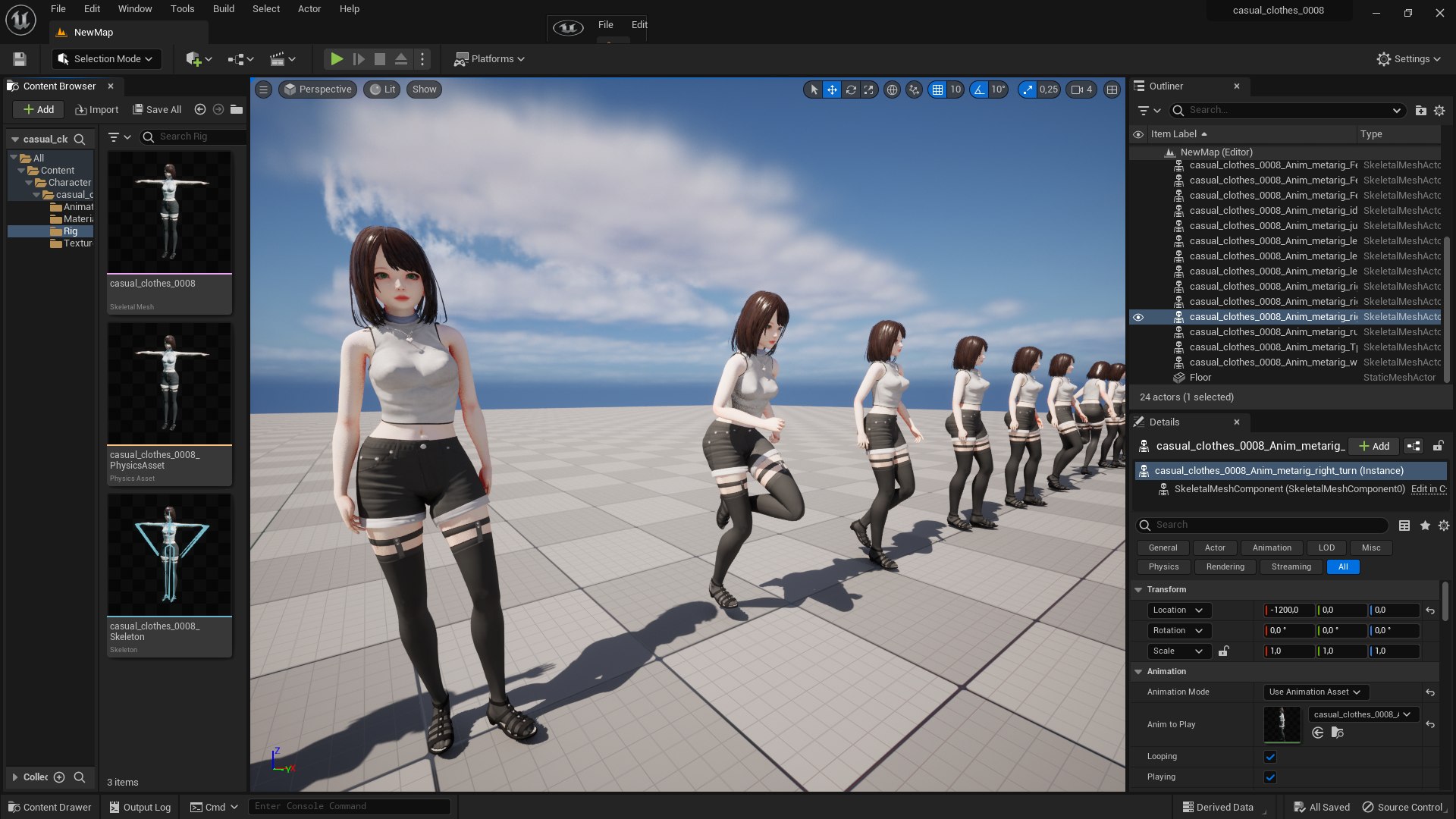Select the rotate gizmo tool

click(851, 89)
